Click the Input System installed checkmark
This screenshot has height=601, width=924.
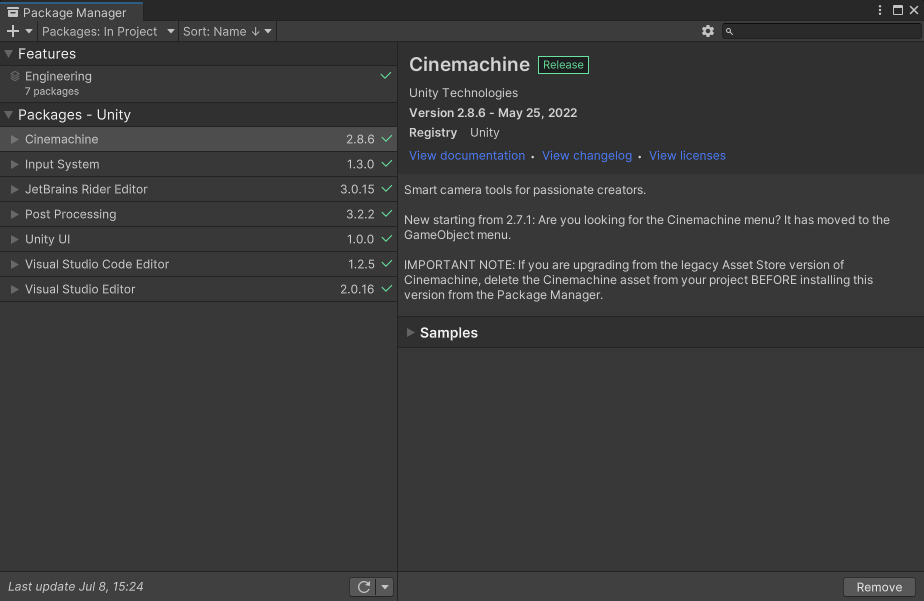[387, 164]
